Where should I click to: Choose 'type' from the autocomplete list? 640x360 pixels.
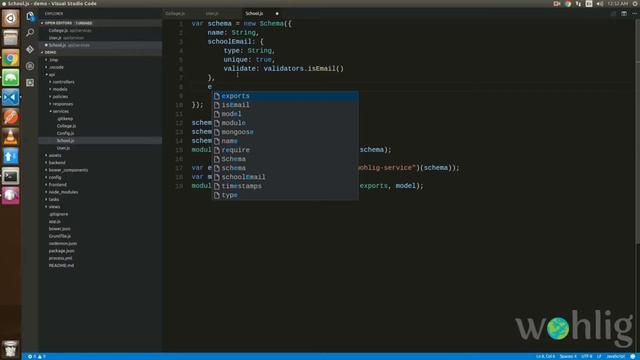click(x=285, y=195)
